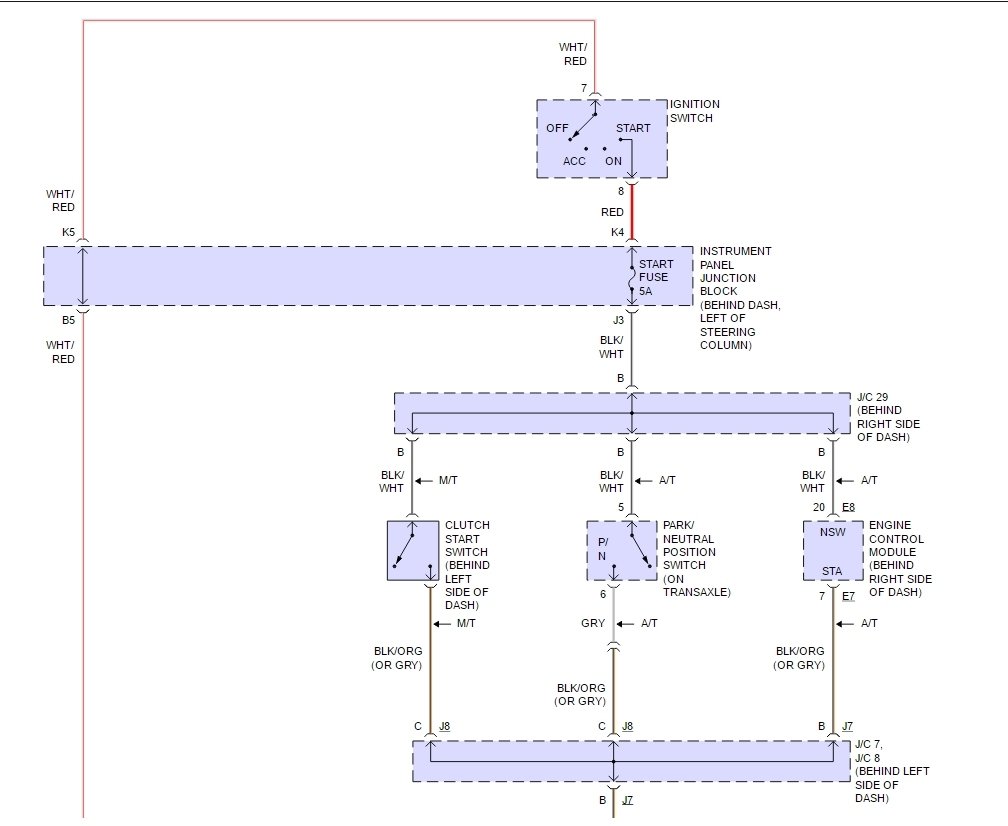Click BLK/ORG (OR GRY) label under clutch switch
This screenshot has width=1008, height=826.
[x=397, y=658]
